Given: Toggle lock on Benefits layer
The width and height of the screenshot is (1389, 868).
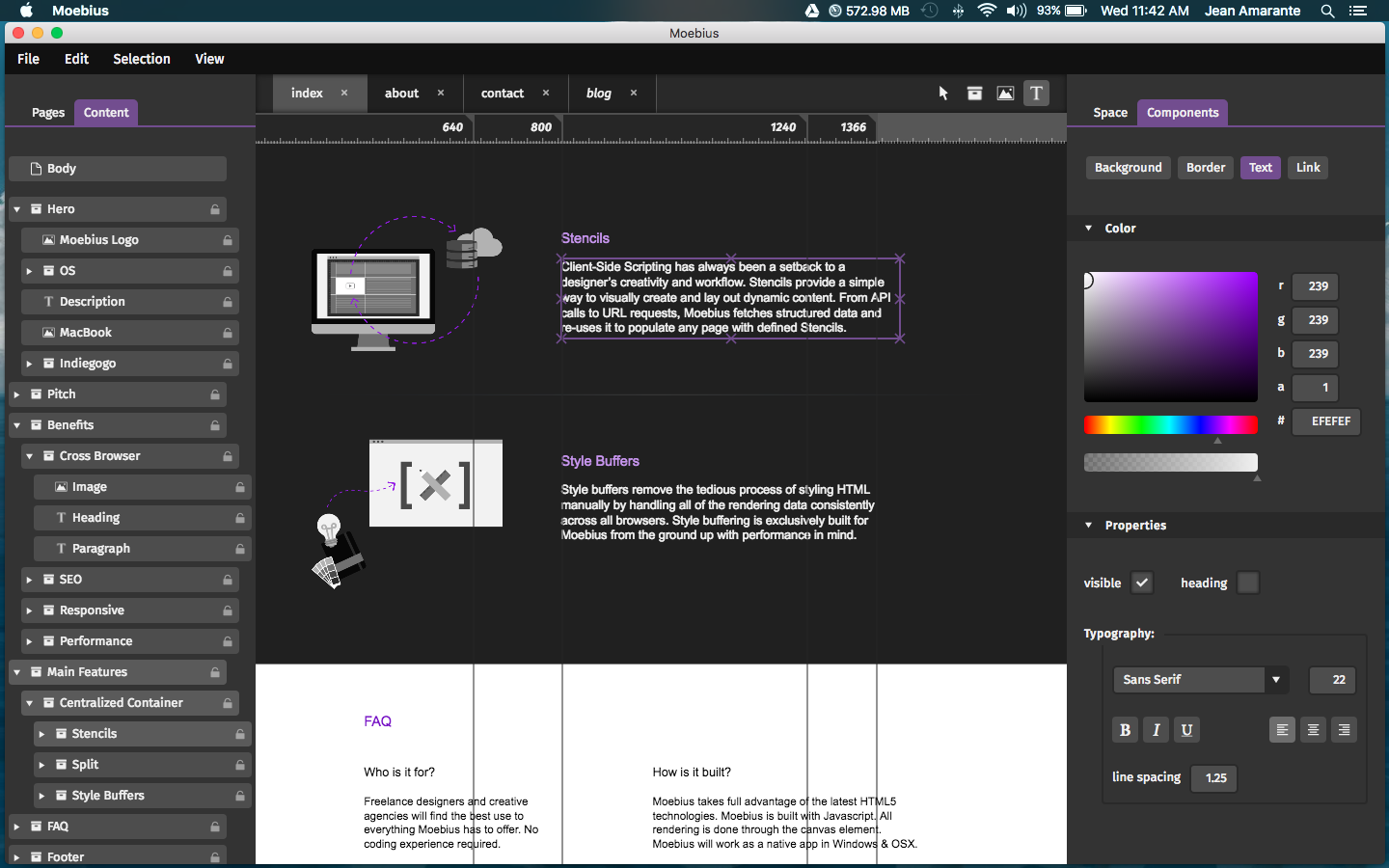Looking at the screenshot, I should click(x=215, y=425).
